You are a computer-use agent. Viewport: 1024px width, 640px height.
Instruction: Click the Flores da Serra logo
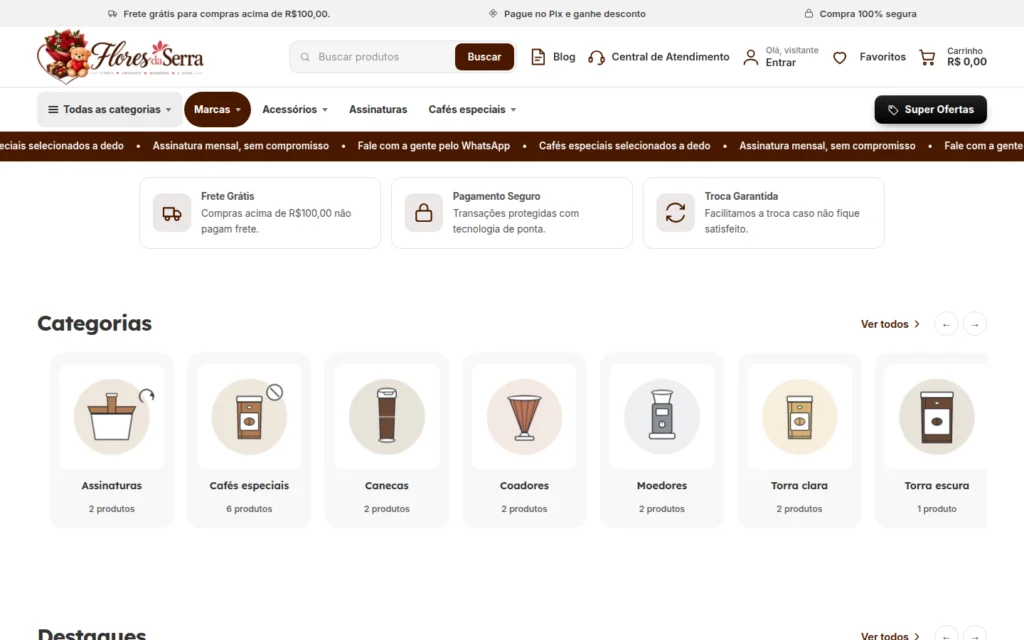121,57
